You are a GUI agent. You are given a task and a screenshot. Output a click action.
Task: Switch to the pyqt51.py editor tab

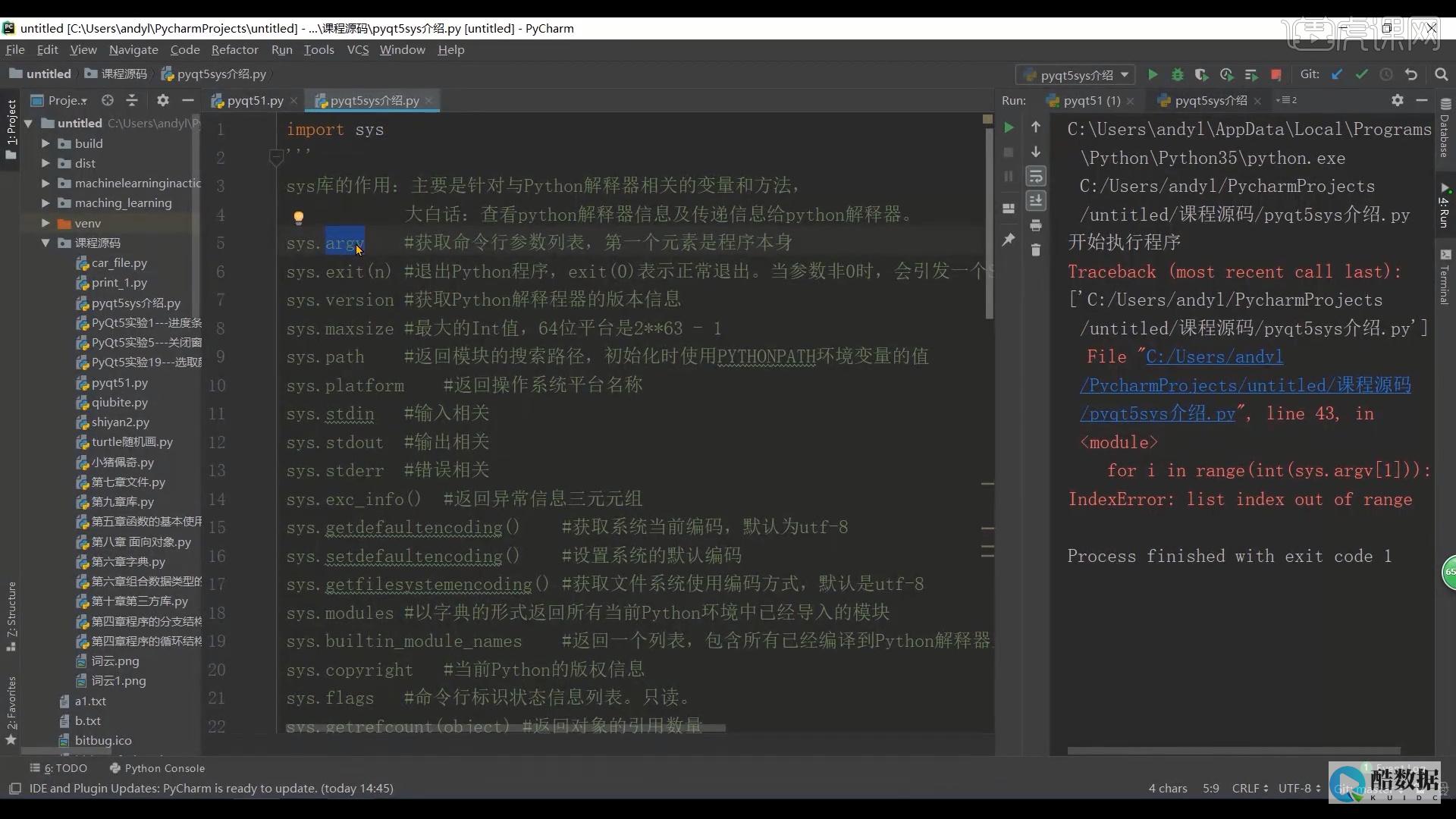(255, 100)
